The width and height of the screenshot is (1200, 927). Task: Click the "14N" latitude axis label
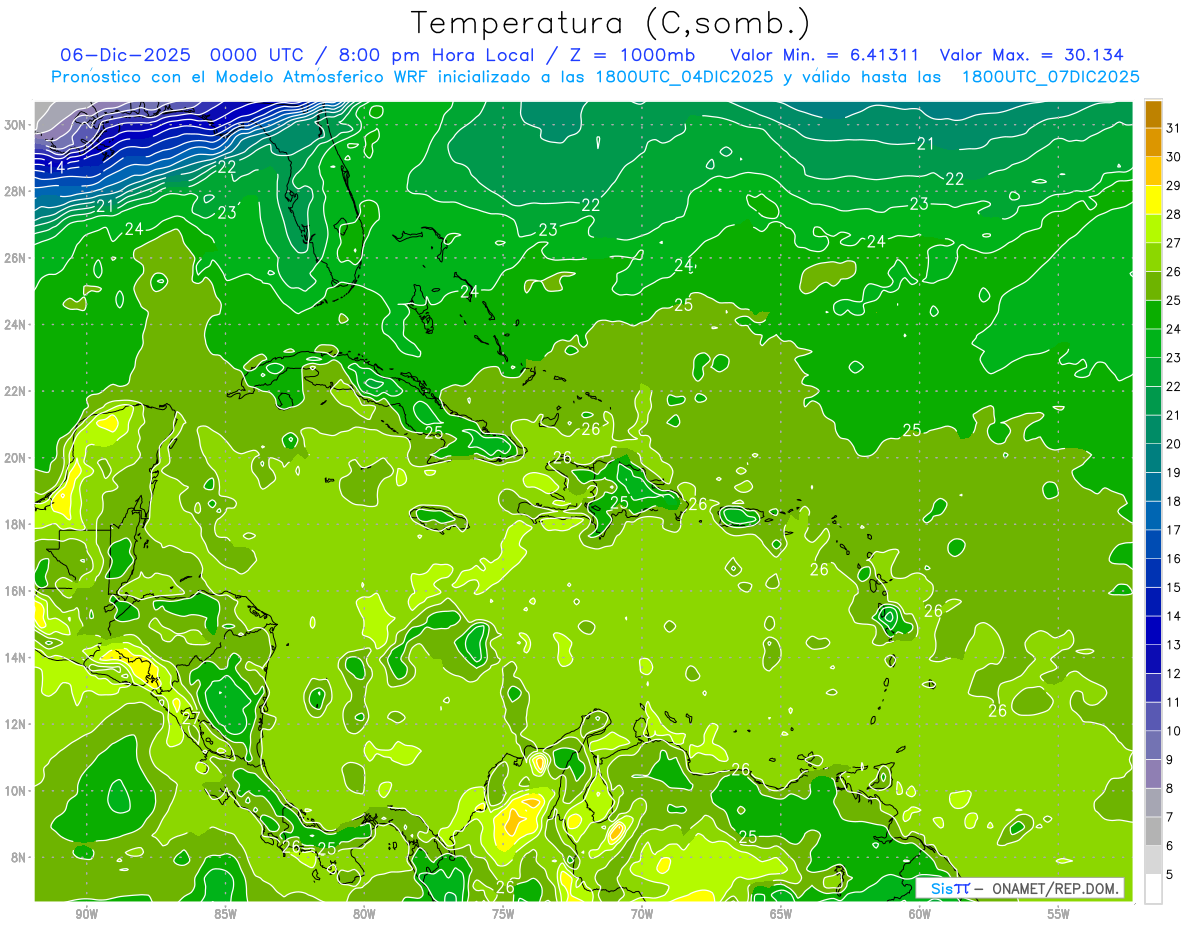[17, 657]
